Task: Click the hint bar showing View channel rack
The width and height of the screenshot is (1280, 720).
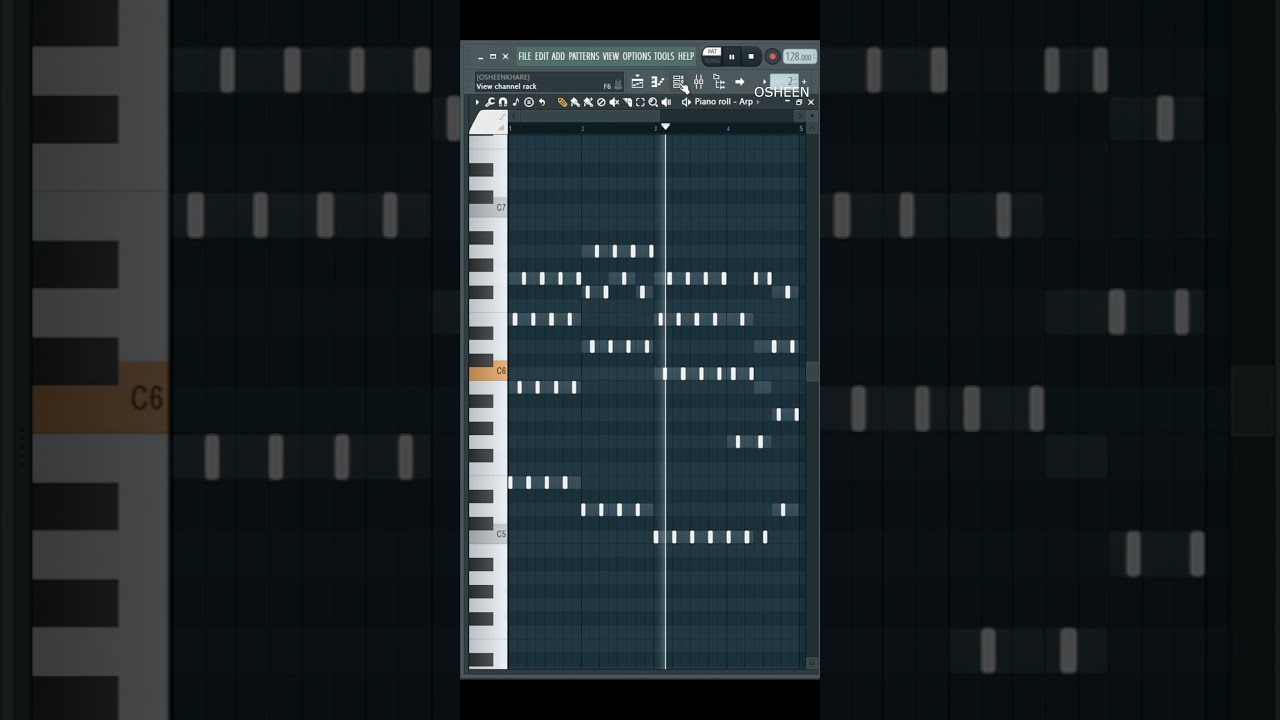Action: (x=549, y=82)
